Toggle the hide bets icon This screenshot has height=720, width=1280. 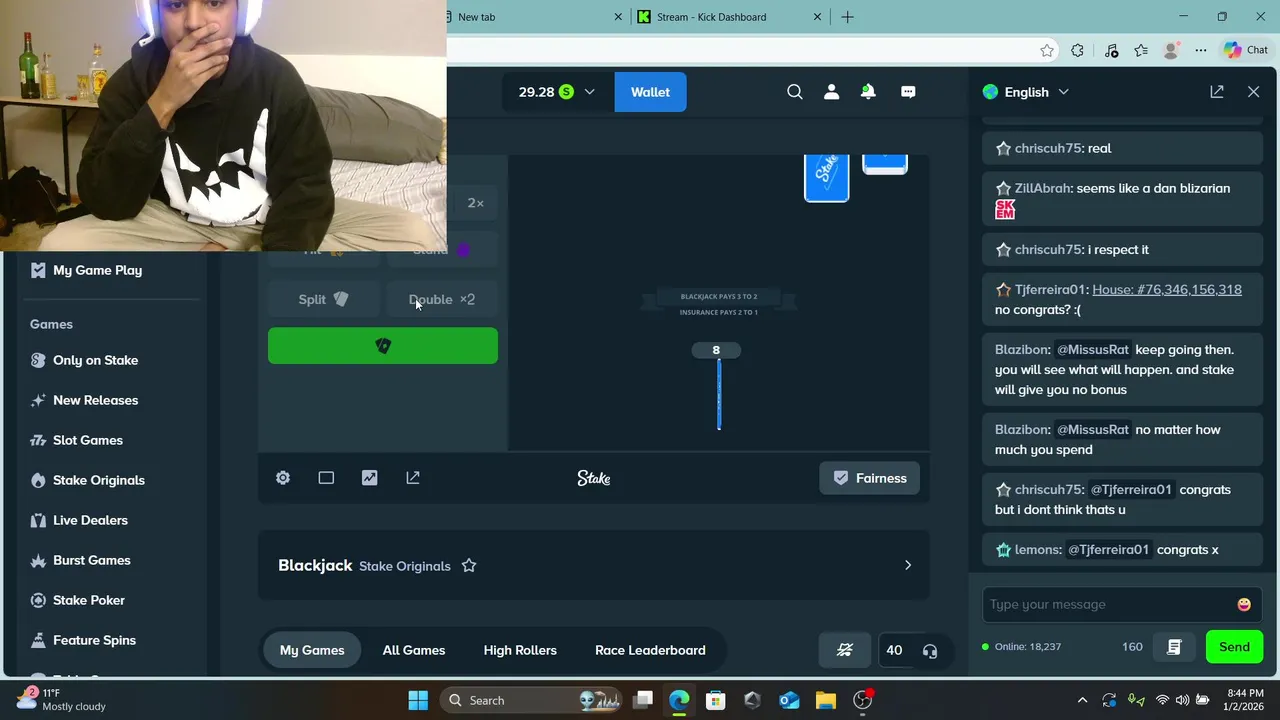845,650
